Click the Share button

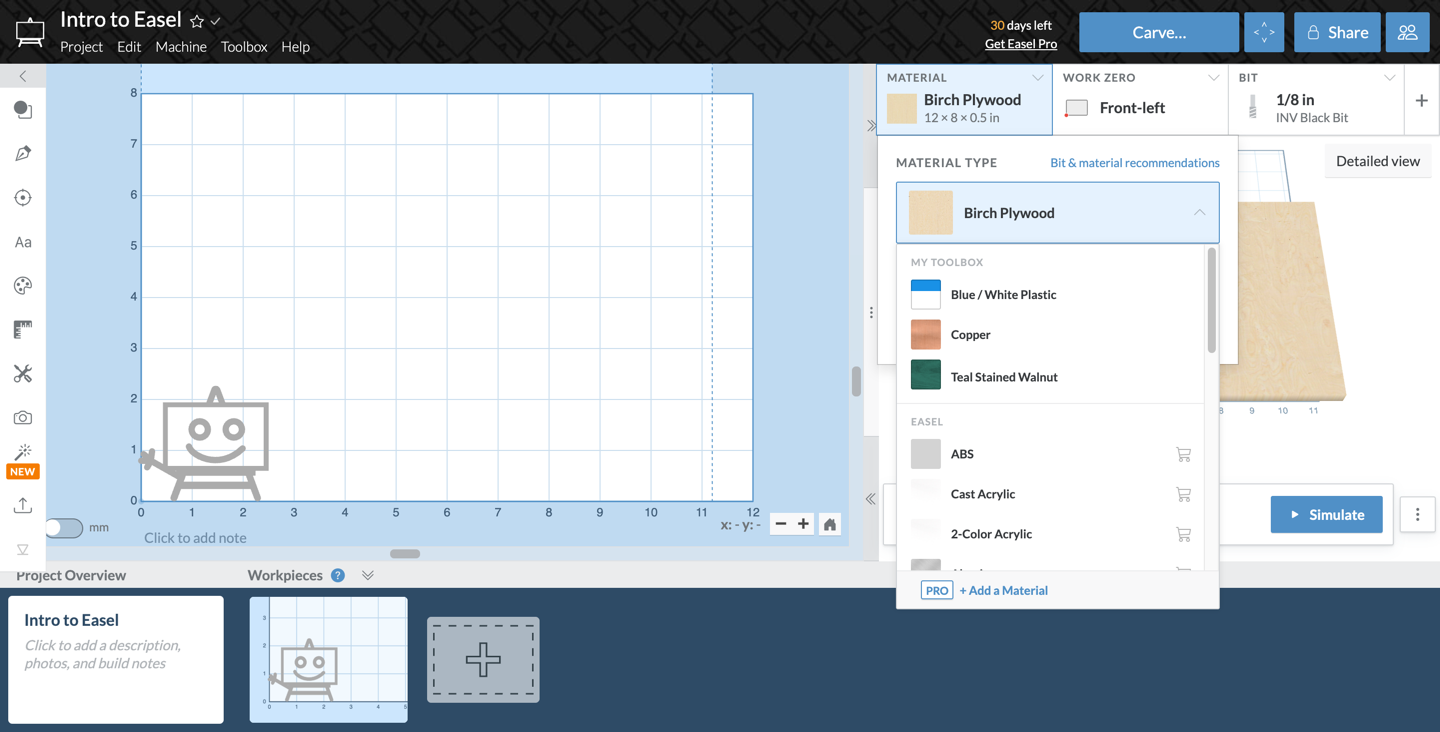(1337, 32)
